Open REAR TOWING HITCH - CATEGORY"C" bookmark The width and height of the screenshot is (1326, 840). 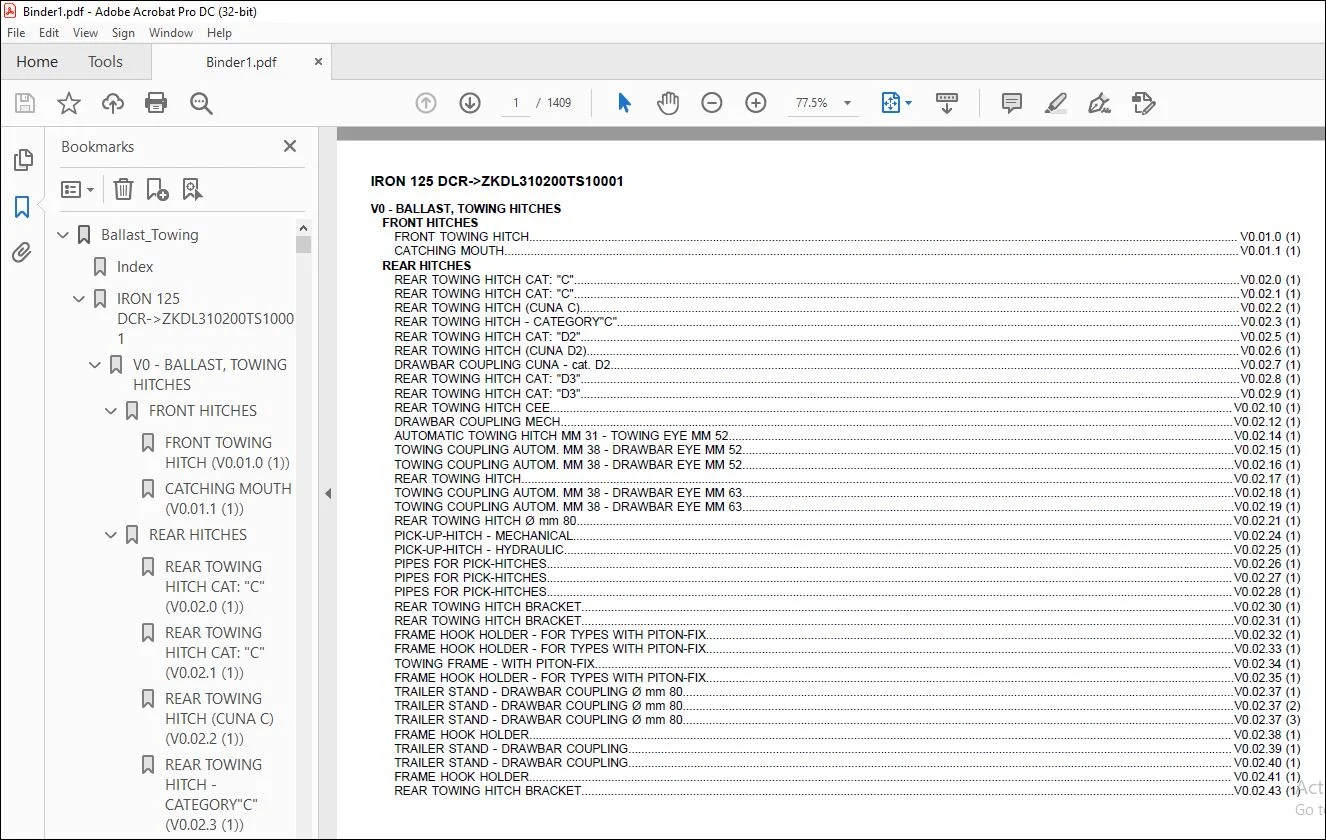pyautogui.click(x=213, y=795)
